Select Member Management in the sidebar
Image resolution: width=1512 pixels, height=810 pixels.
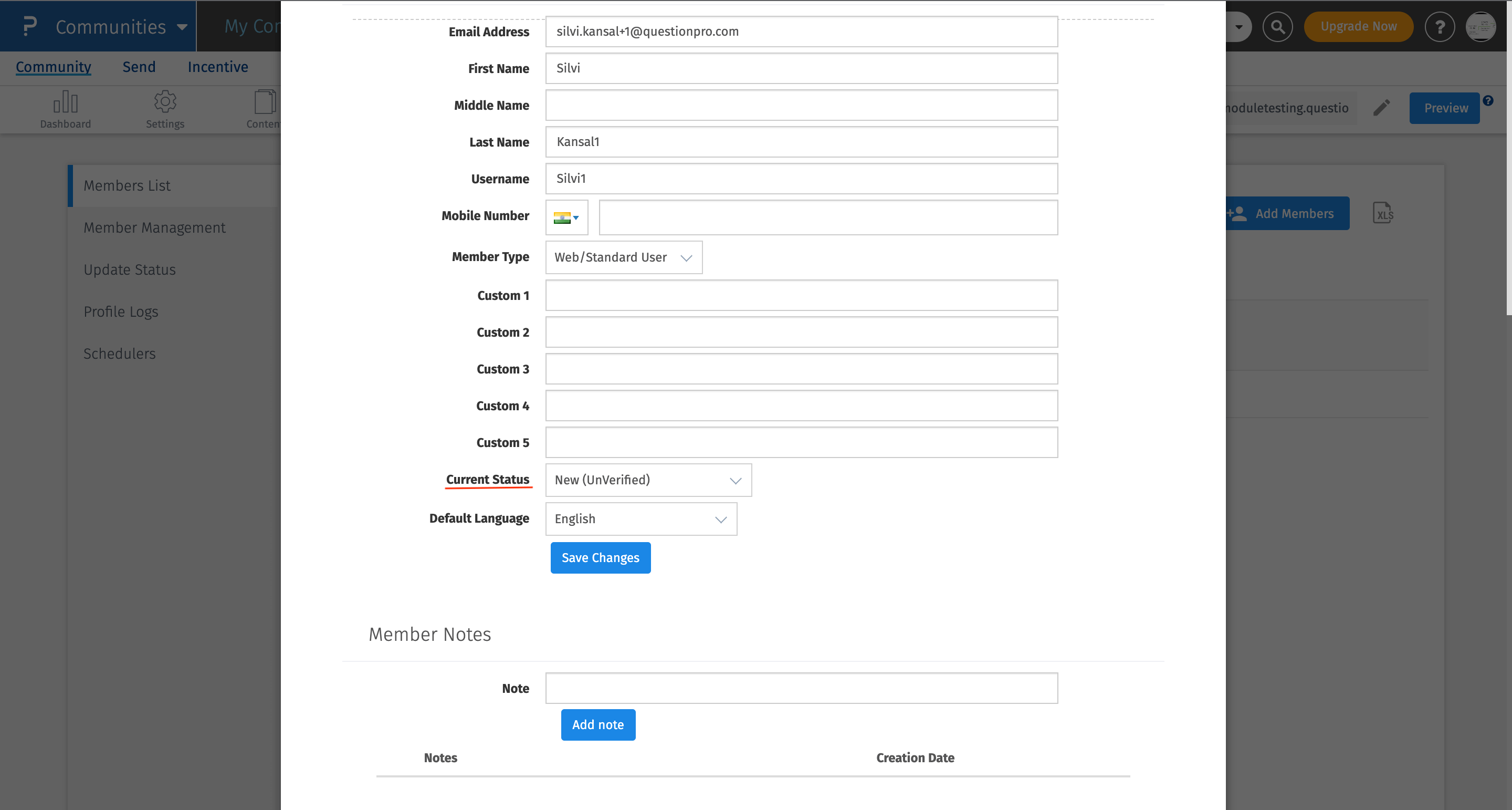pos(154,227)
